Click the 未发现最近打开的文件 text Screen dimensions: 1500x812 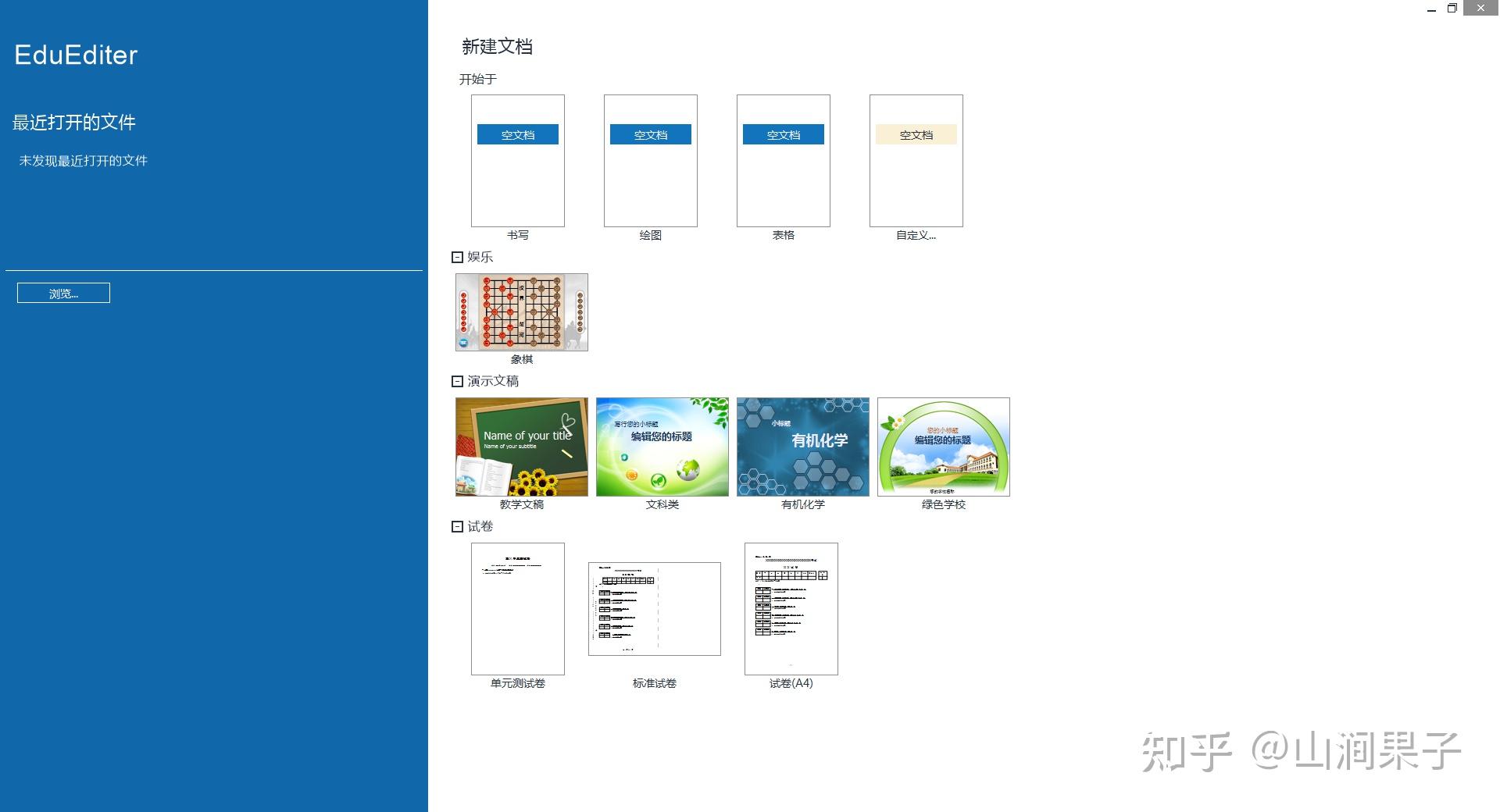84,161
